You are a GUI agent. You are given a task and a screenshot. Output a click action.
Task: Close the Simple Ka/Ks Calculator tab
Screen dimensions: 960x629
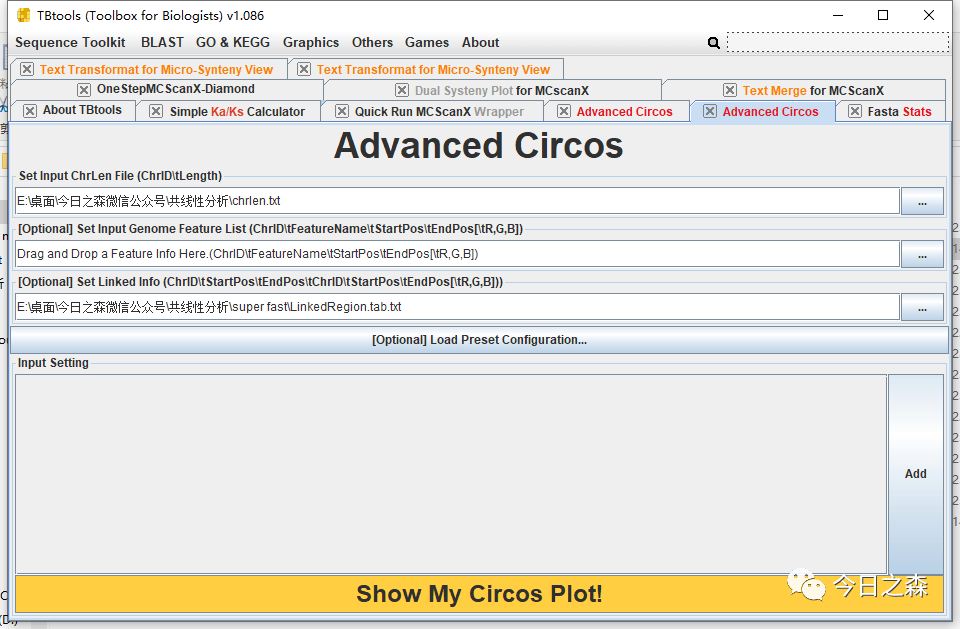coord(156,111)
